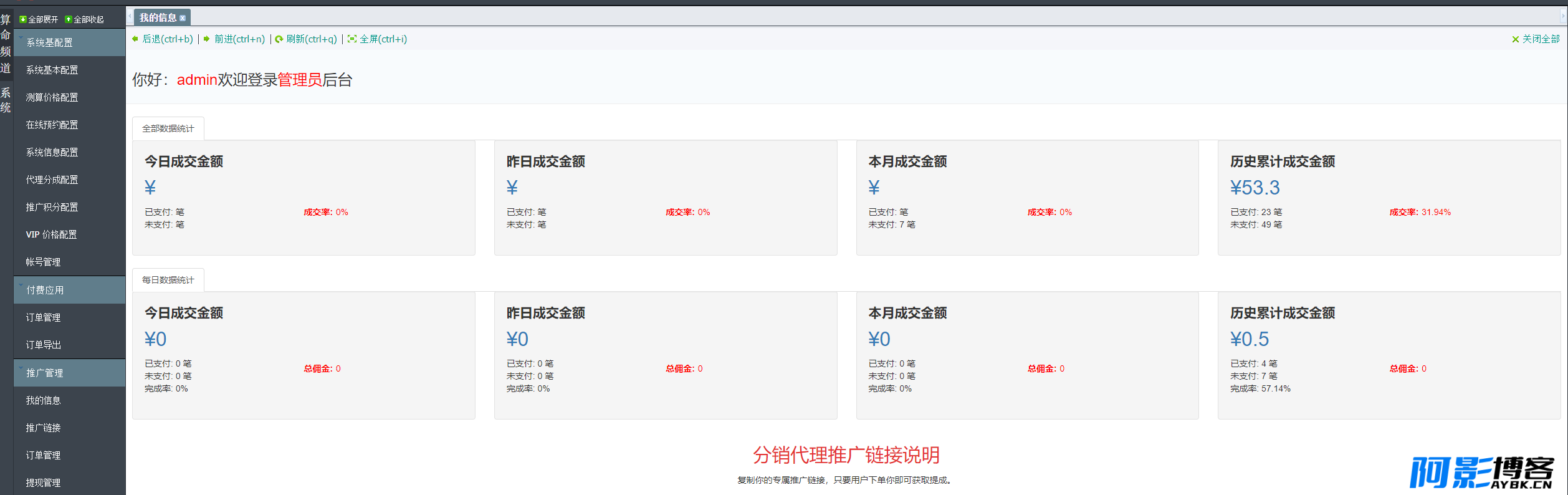Open 推广积分配置 in the sidebar
Screen dimensions: 1568x495
tap(52, 207)
